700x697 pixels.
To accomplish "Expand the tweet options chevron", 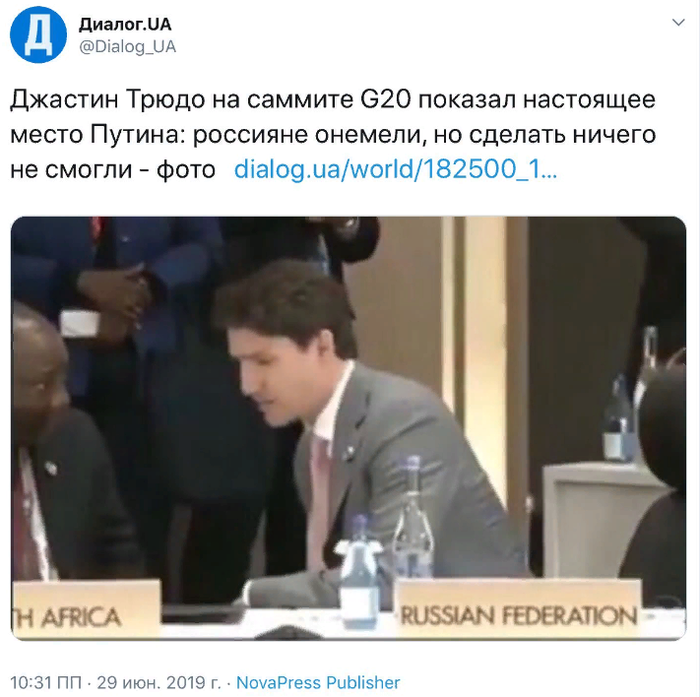I will [678, 22].
